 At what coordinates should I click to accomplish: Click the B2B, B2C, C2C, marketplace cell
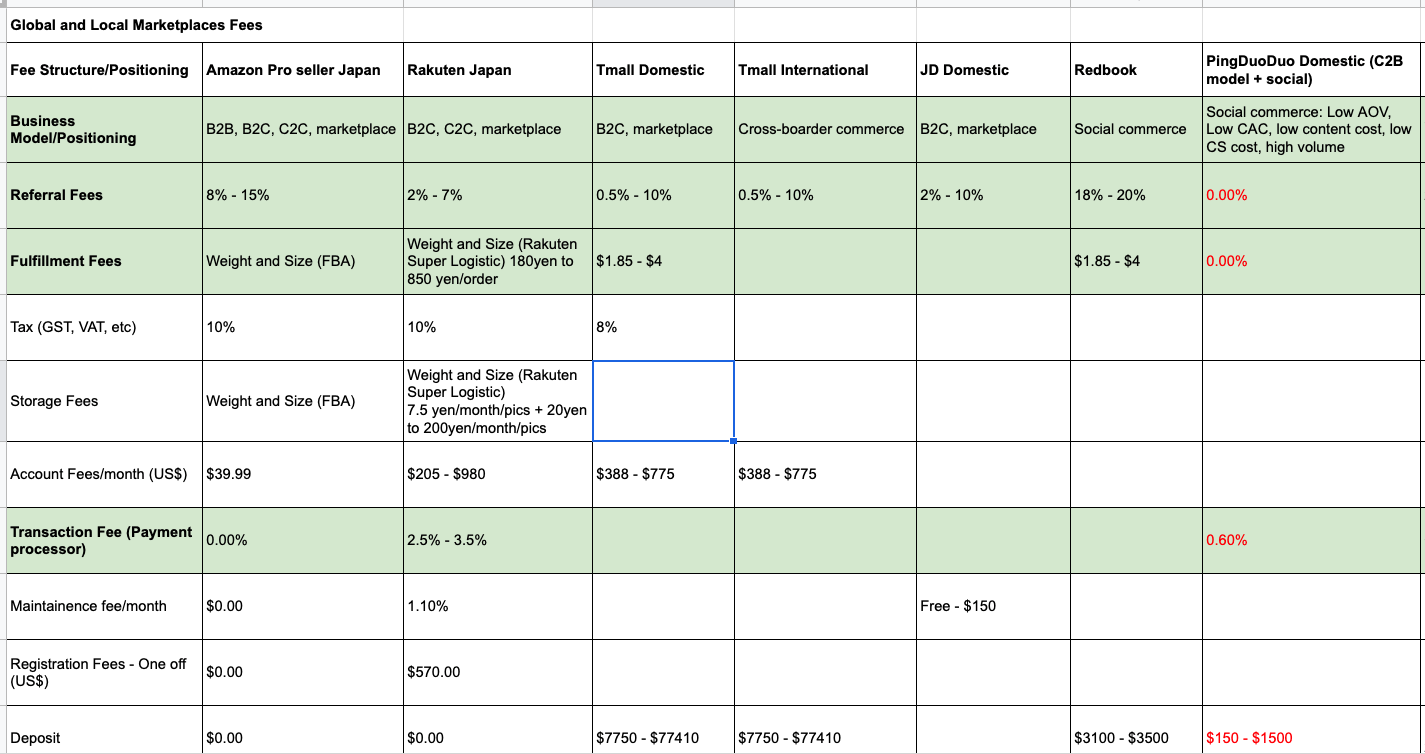tap(303, 129)
